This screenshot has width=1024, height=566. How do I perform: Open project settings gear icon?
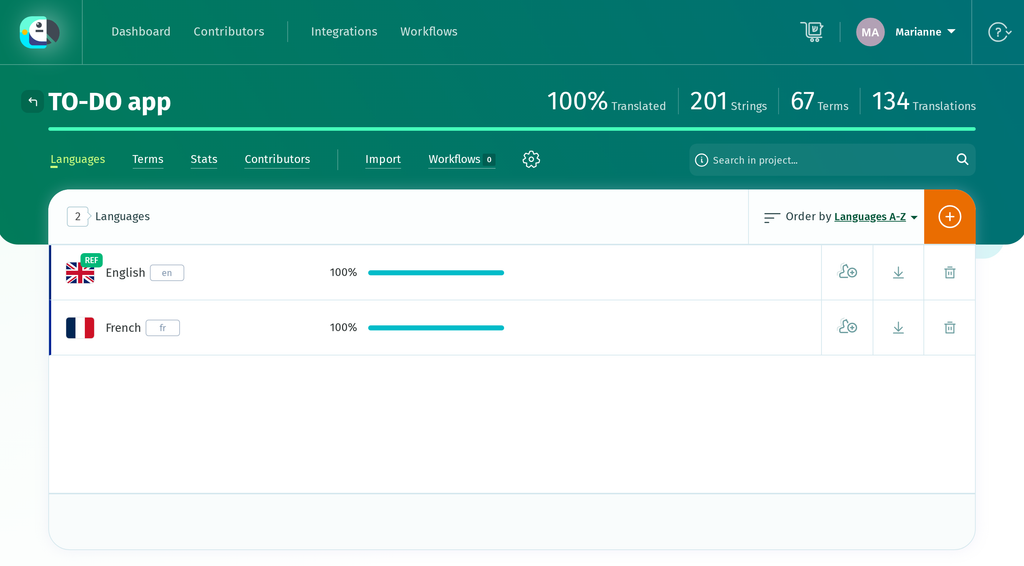point(531,159)
